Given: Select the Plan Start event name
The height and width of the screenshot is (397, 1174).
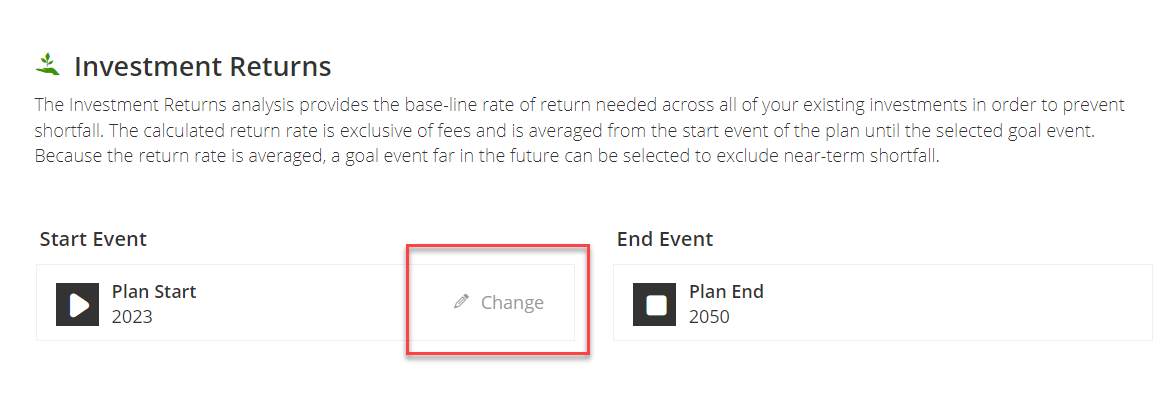Looking at the screenshot, I should (154, 291).
